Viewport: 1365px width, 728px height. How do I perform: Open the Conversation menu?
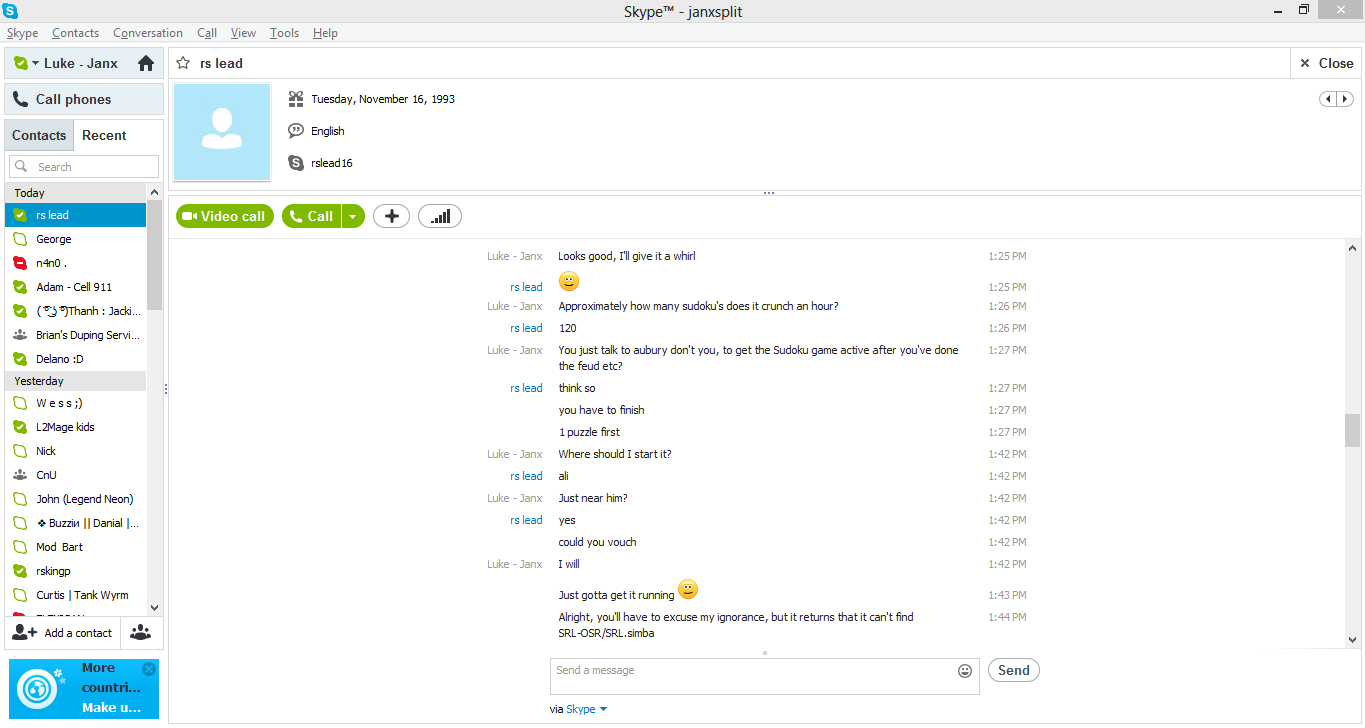(x=148, y=33)
